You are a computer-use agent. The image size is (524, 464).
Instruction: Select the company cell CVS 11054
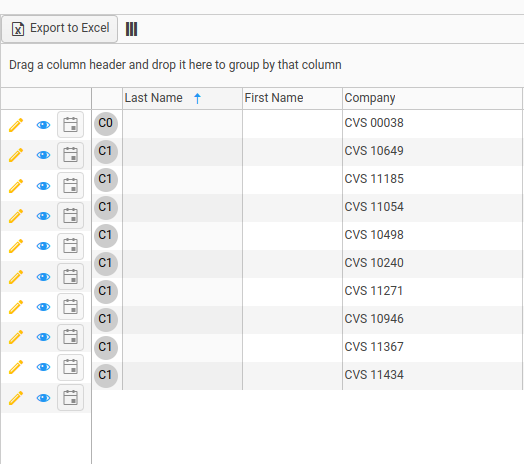click(x=432, y=208)
